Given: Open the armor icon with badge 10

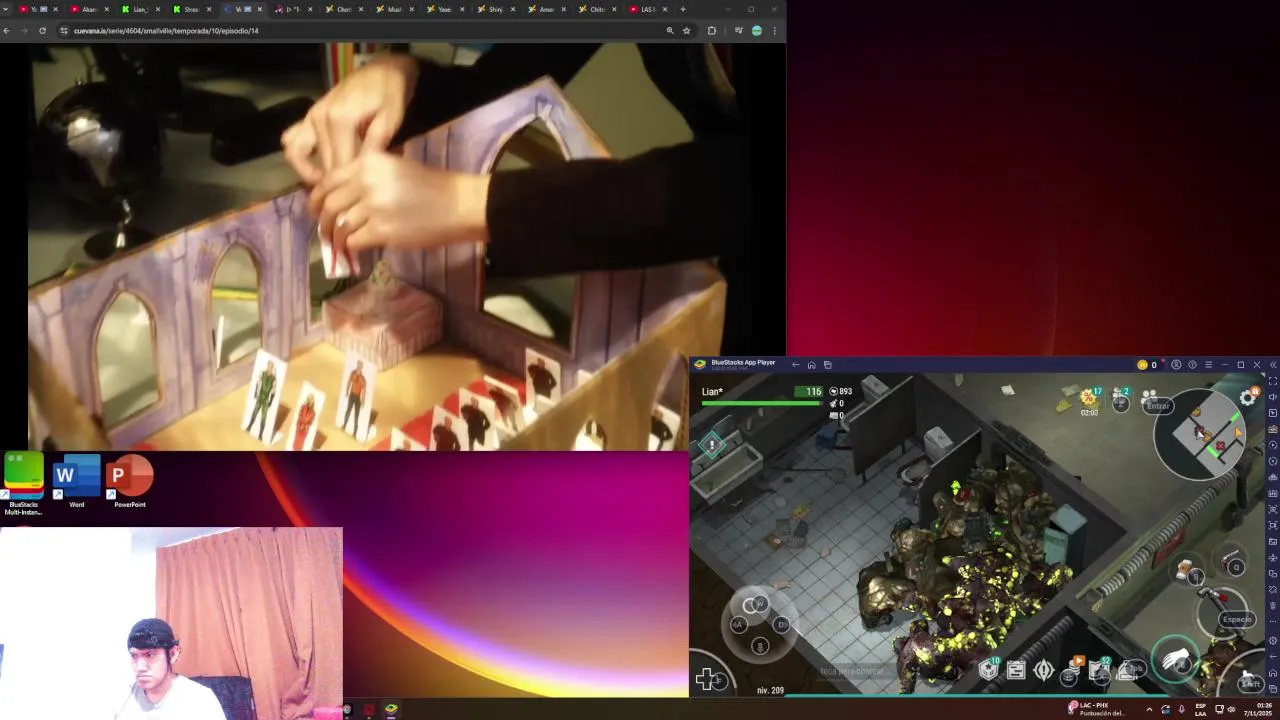Looking at the screenshot, I should point(988,670).
